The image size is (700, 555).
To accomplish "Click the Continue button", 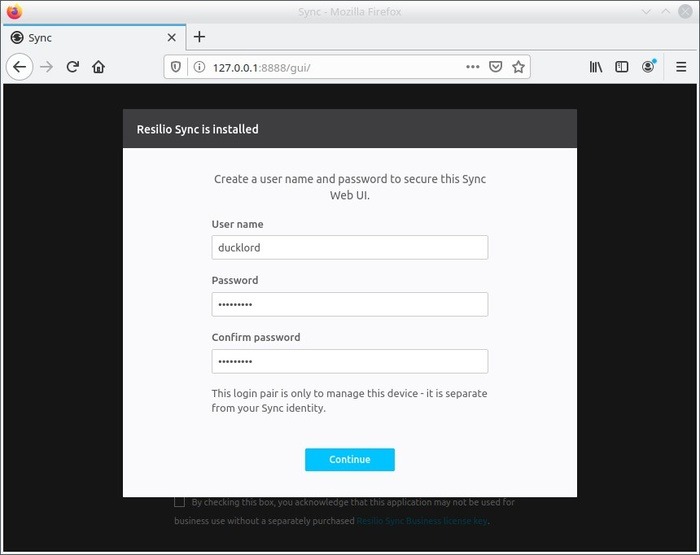I will click(x=350, y=459).
